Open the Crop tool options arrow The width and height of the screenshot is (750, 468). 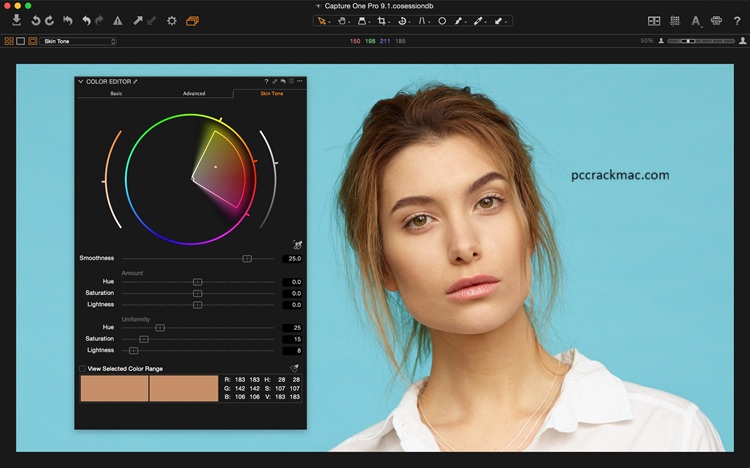(389, 23)
